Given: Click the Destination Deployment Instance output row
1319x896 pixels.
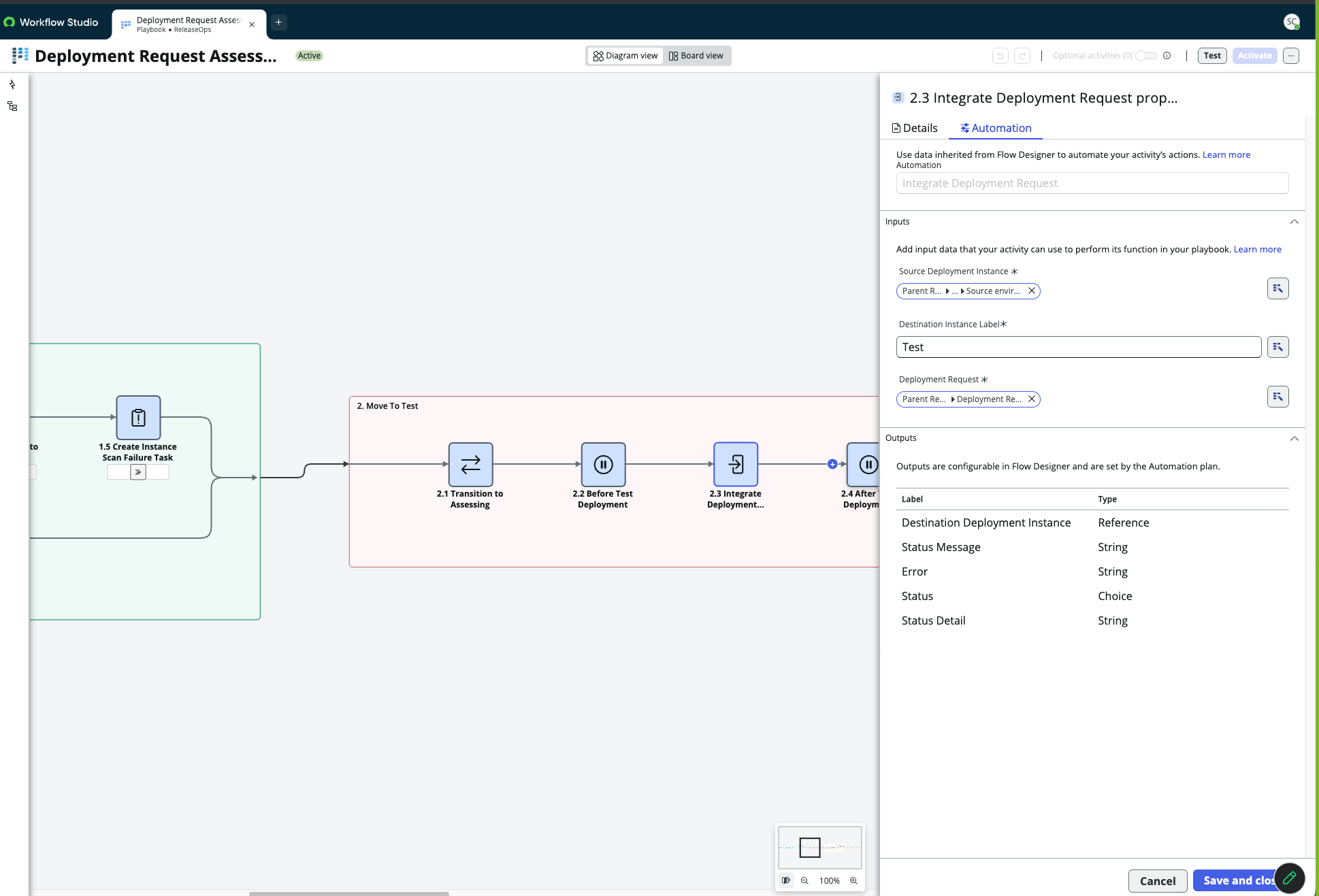Looking at the screenshot, I should (1092, 522).
